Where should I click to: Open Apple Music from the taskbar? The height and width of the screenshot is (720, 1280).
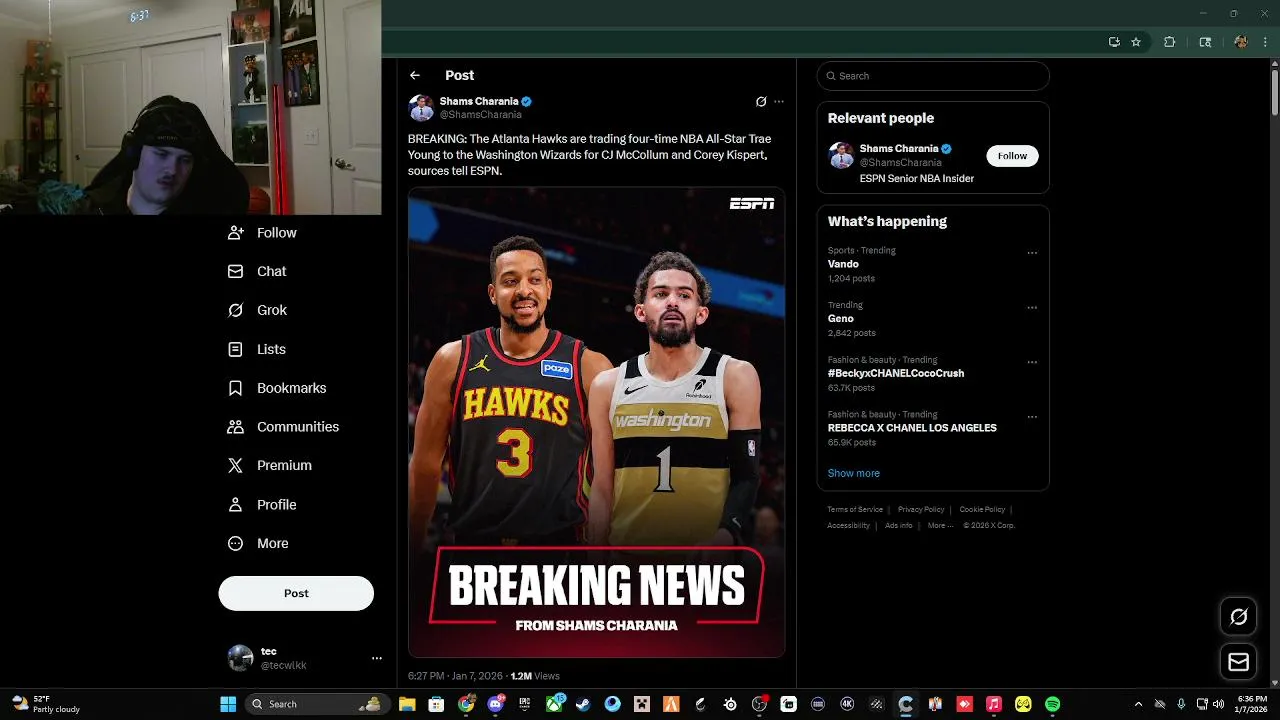[x=994, y=704]
